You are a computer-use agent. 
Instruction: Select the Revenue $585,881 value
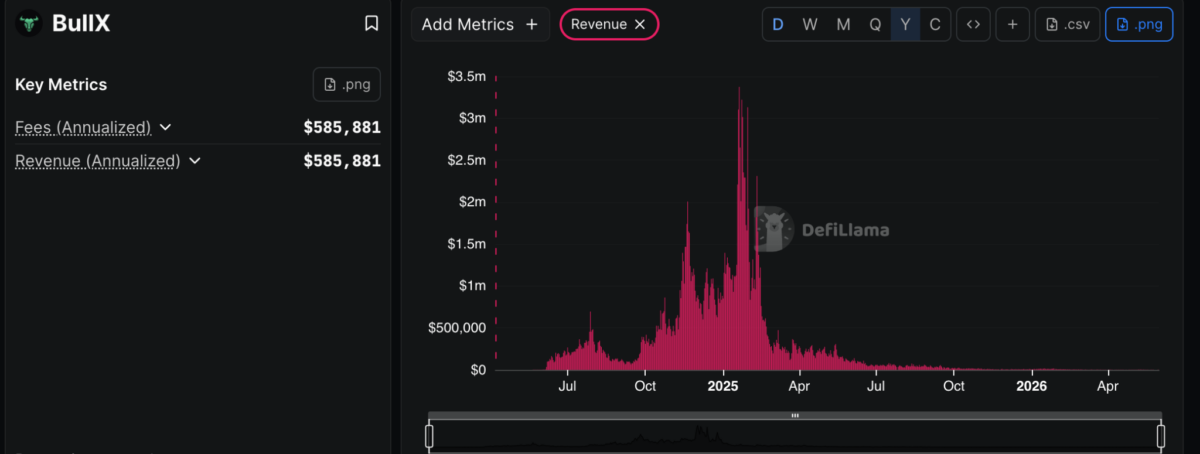point(342,160)
